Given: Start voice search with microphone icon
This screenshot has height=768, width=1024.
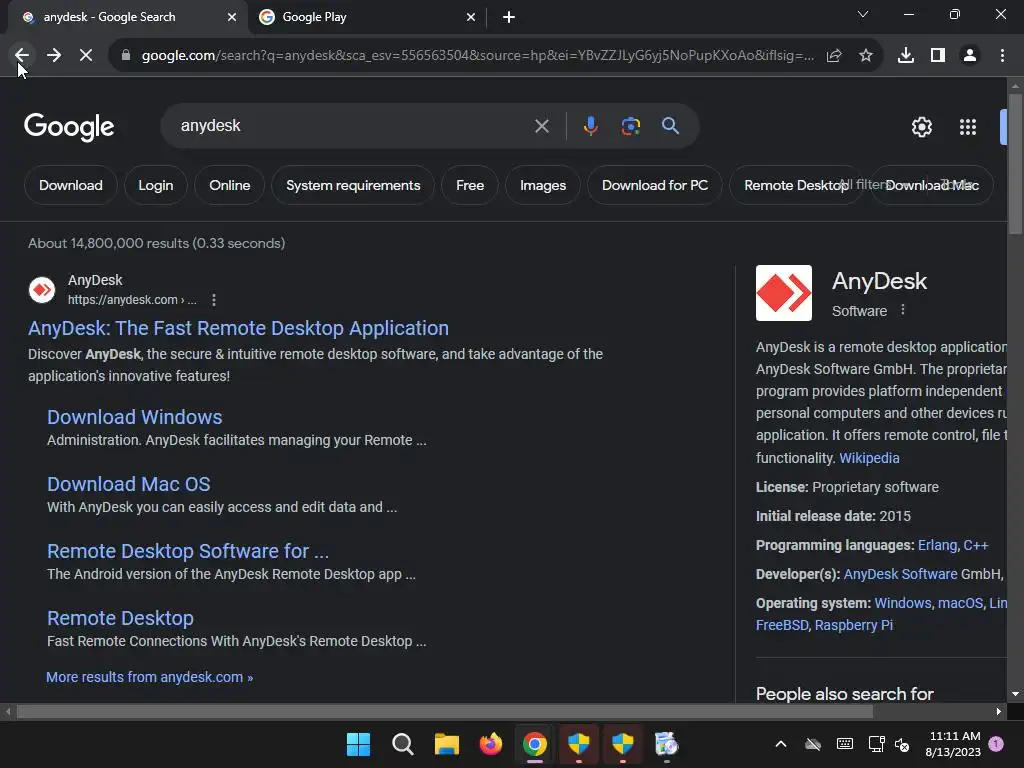Looking at the screenshot, I should (590, 125).
